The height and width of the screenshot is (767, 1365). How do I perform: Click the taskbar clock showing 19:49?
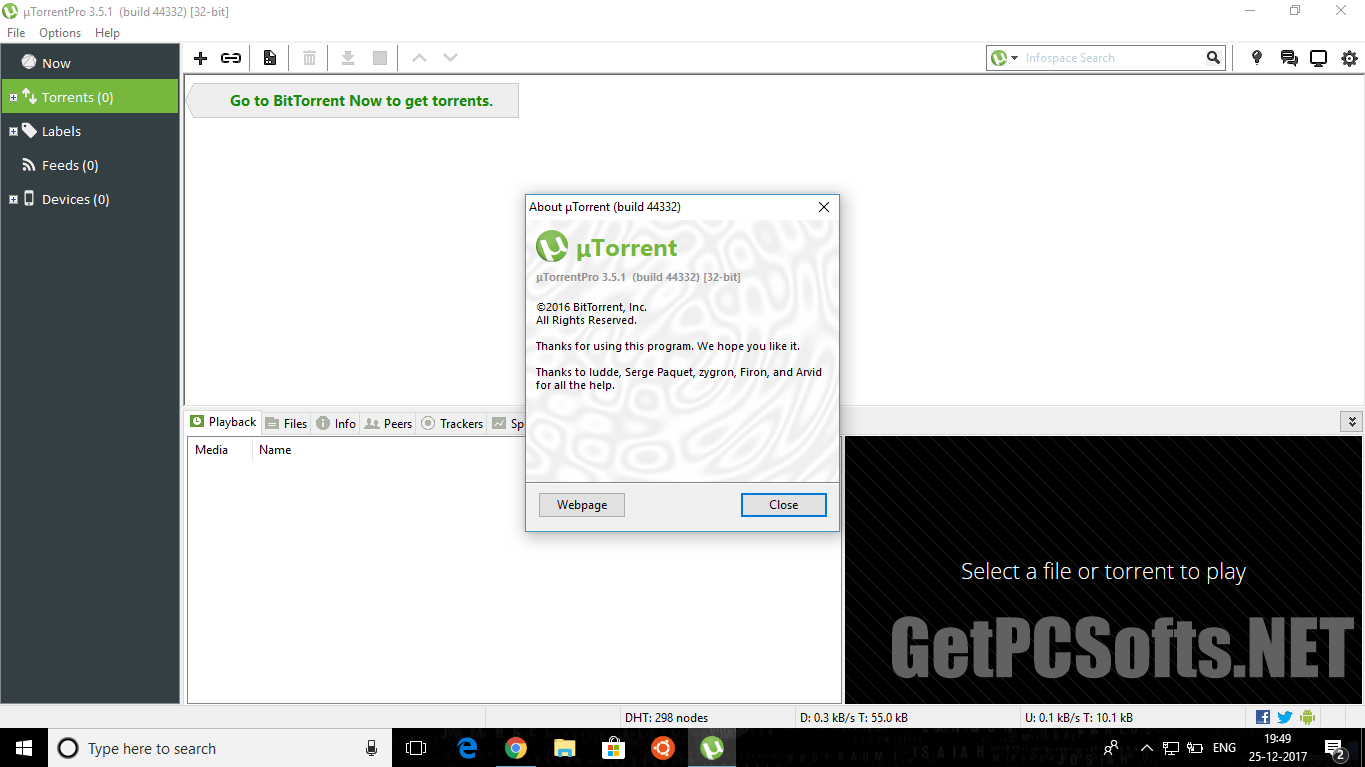tap(1277, 748)
